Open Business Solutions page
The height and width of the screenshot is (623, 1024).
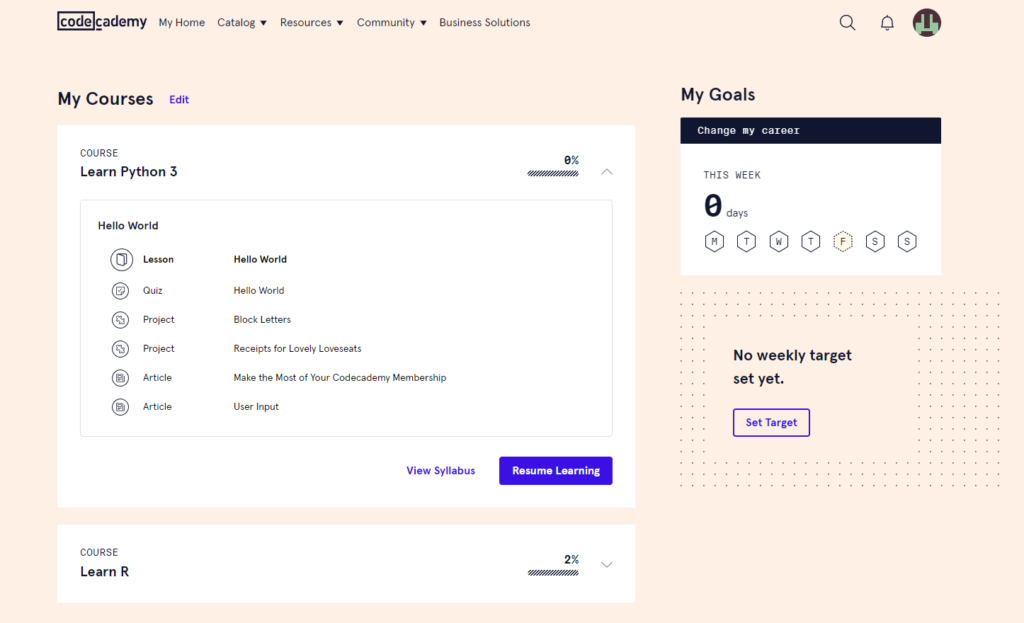point(485,22)
